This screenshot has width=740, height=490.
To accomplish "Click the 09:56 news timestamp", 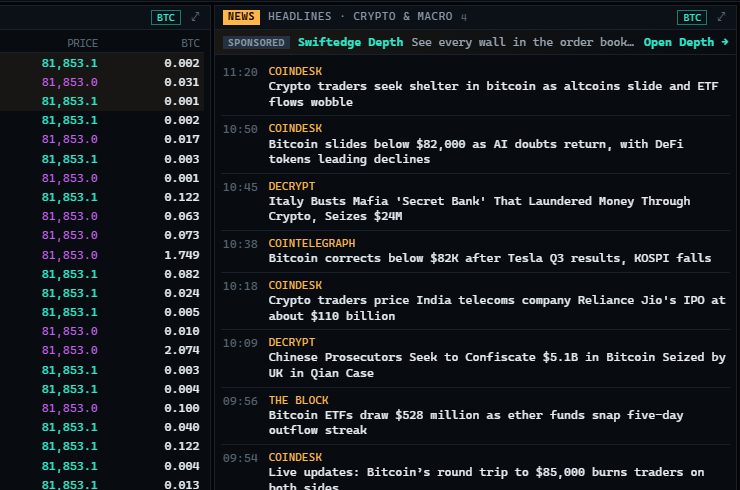I will click(240, 401).
